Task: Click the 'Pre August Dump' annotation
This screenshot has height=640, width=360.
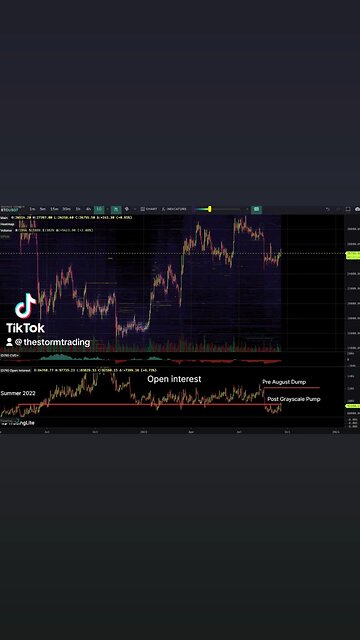Action: (x=284, y=382)
